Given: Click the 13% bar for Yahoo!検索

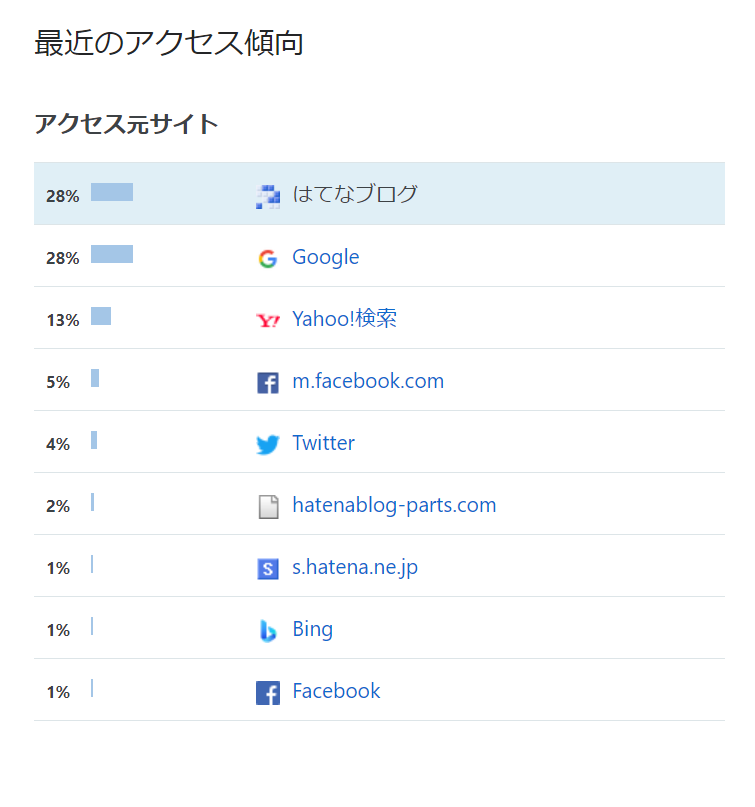Looking at the screenshot, I should [x=101, y=316].
